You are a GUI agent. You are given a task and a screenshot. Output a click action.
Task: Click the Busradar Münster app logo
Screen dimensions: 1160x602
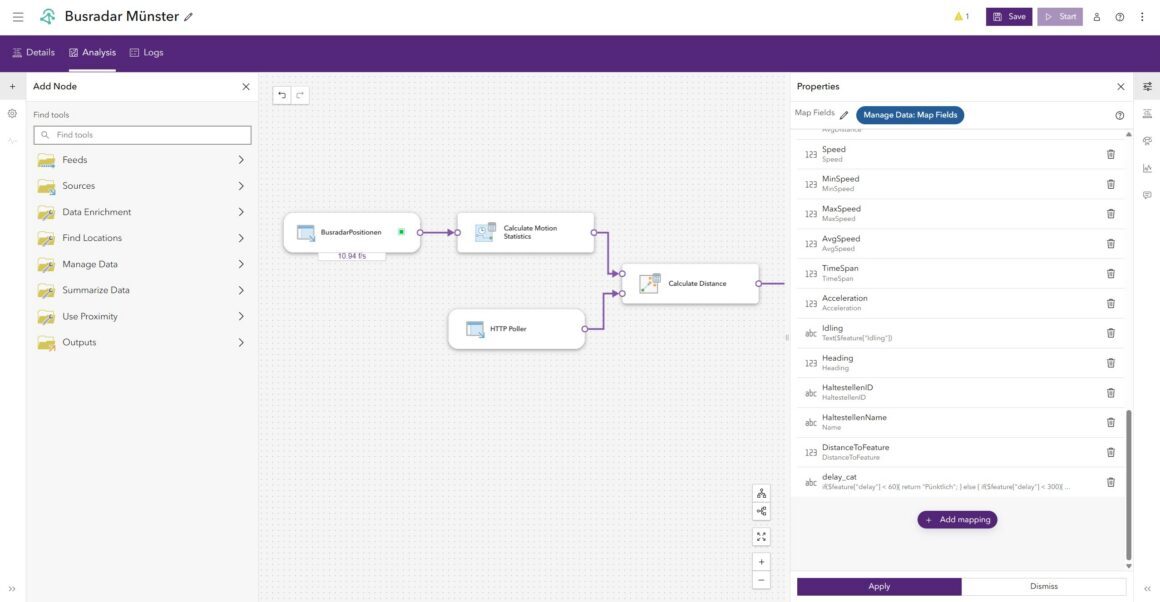point(47,16)
